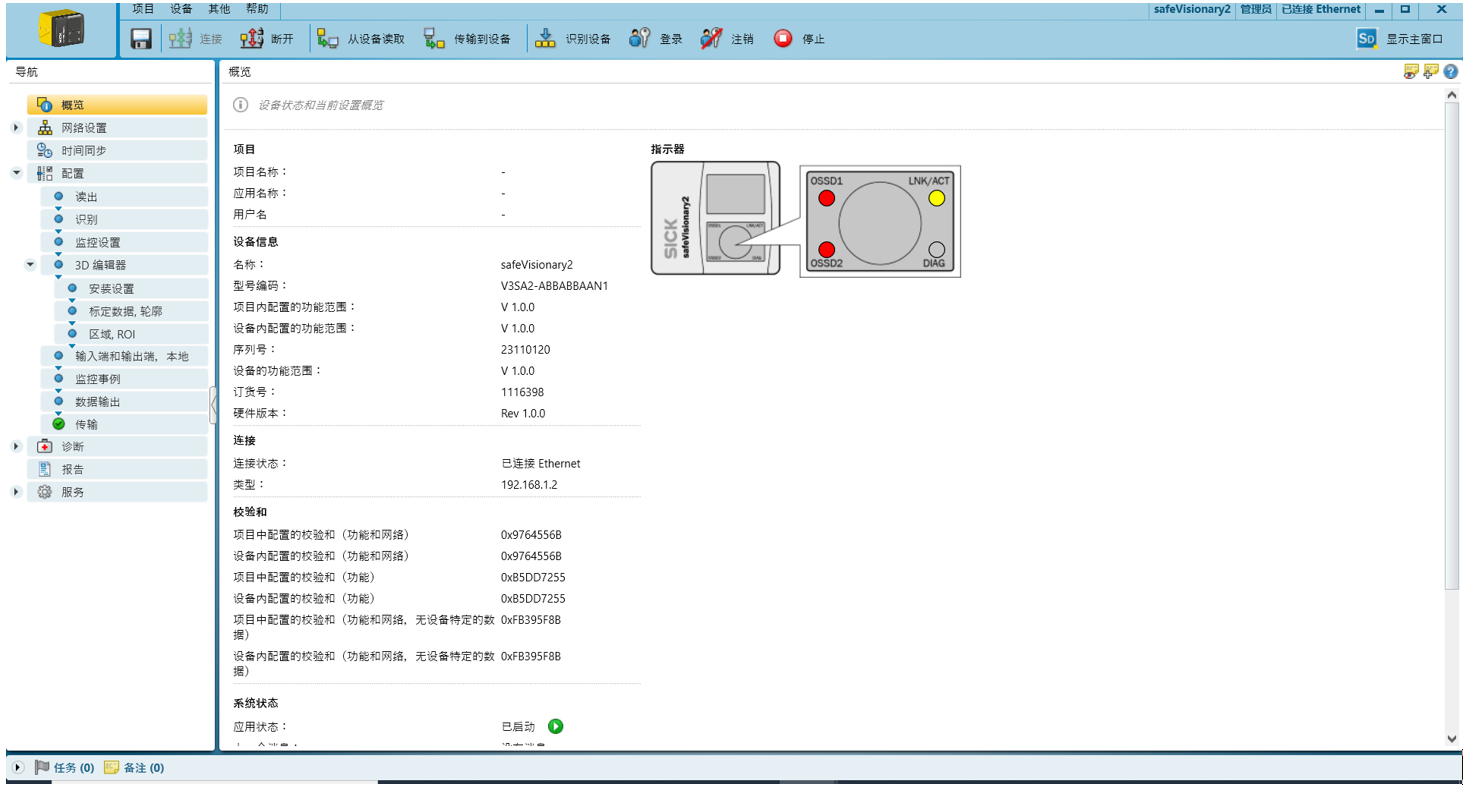This screenshot has height=789, width=1468.
Task: Click 传输到设备 transfer to device
Action: pos(467,39)
